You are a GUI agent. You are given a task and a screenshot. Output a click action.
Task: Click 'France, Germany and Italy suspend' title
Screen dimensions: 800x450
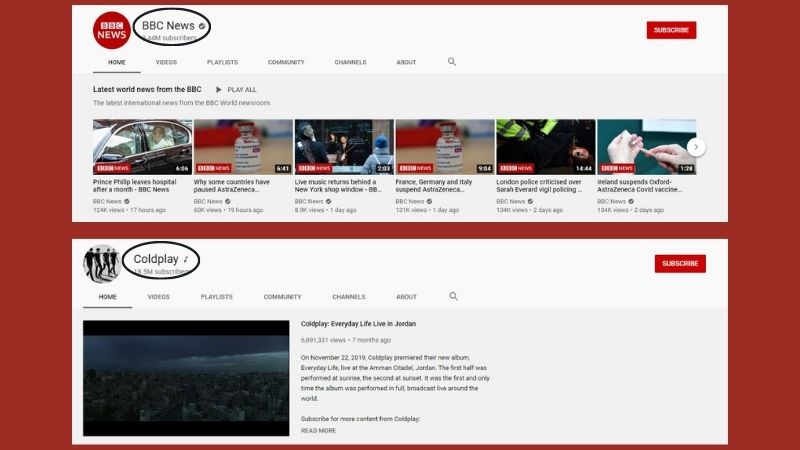[x=434, y=186]
